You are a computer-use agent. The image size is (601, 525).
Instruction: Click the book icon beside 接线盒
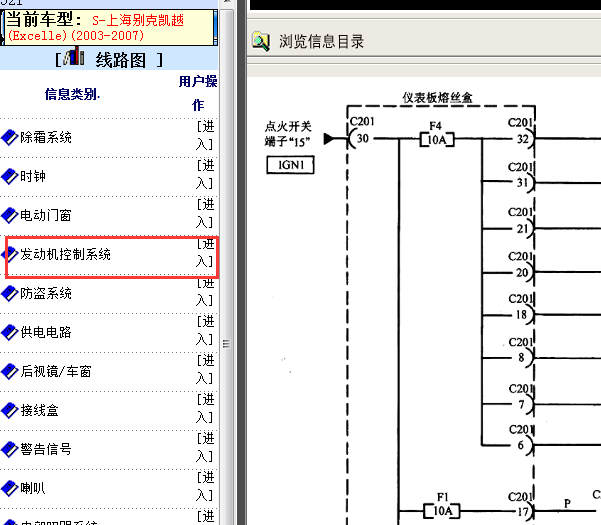coord(10,410)
